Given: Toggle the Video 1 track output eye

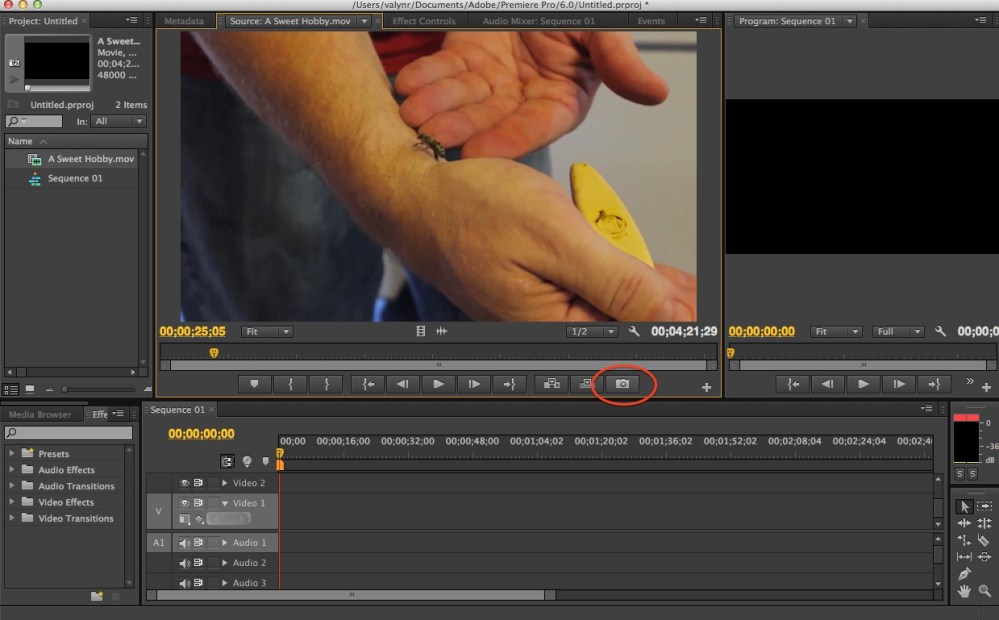Looking at the screenshot, I should [x=184, y=503].
